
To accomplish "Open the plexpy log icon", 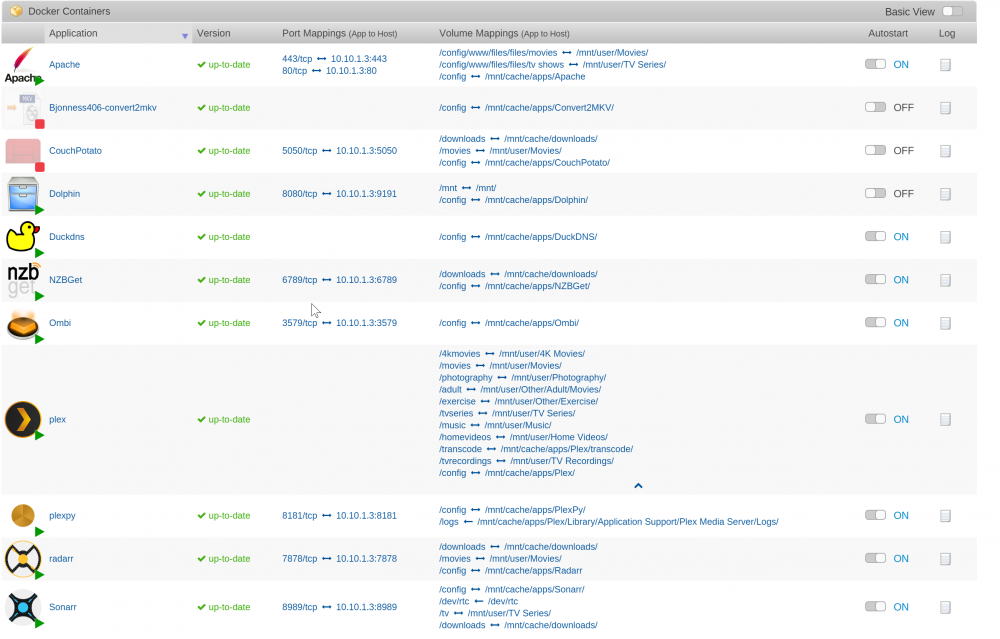I will click(946, 516).
